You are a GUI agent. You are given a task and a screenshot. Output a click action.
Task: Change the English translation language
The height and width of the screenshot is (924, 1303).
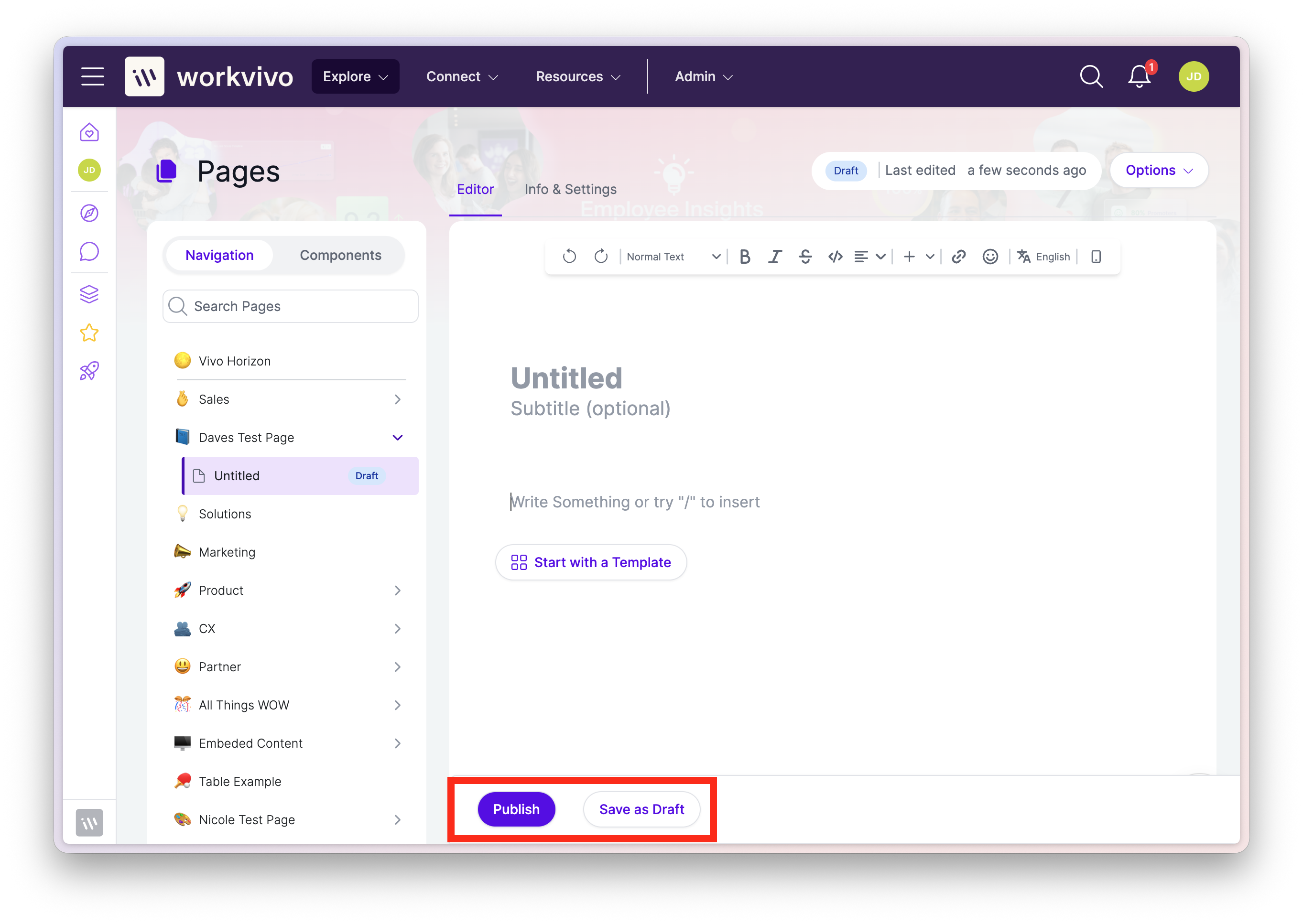click(x=1043, y=257)
